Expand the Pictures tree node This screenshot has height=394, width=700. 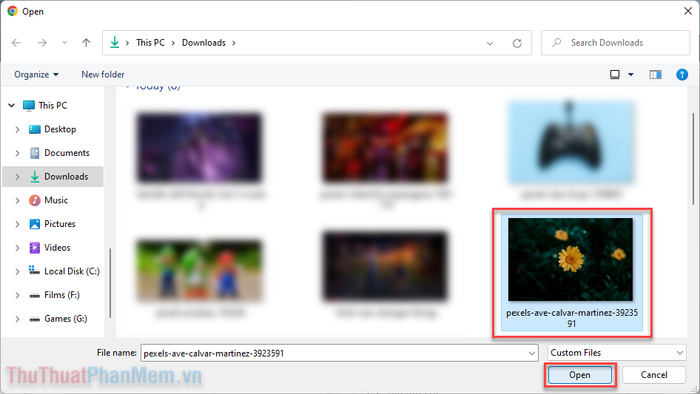[x=17, y=224]
